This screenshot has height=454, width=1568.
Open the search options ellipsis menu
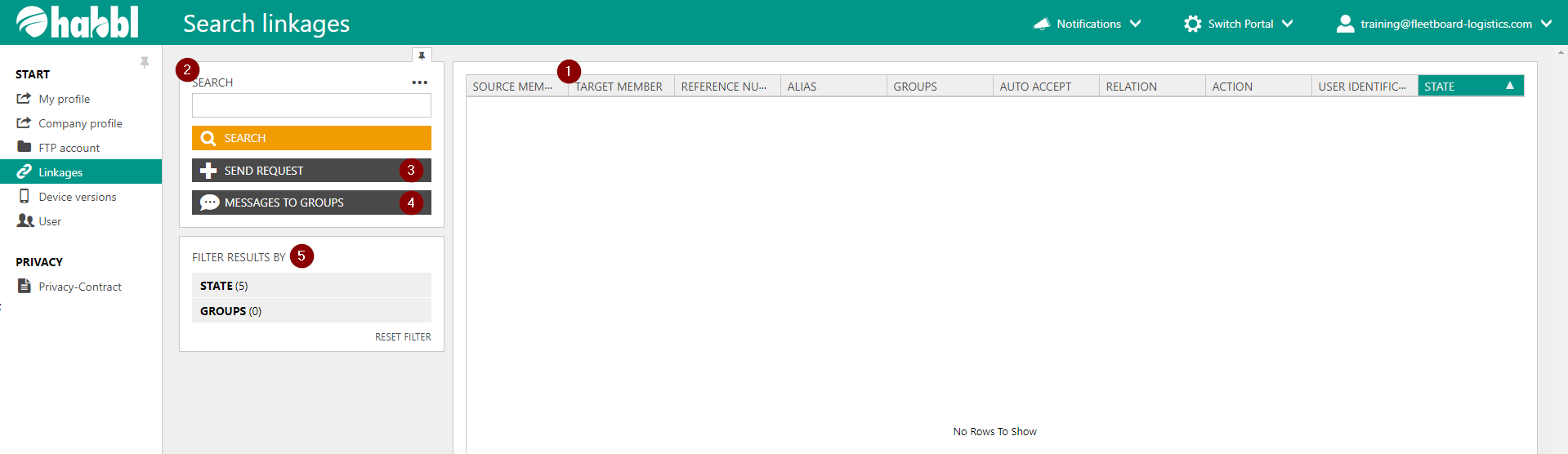coord(419,82)
